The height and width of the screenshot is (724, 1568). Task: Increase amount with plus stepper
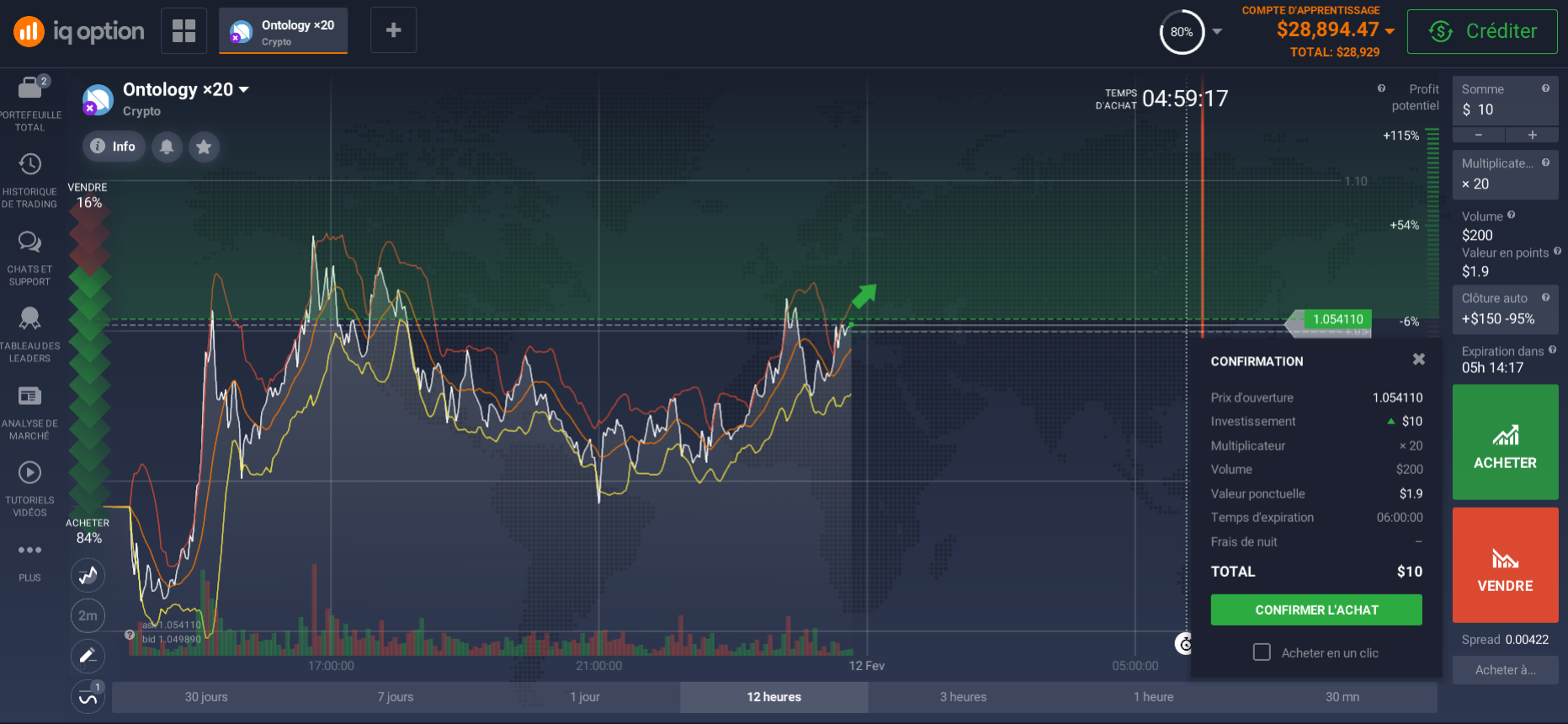1532,135
